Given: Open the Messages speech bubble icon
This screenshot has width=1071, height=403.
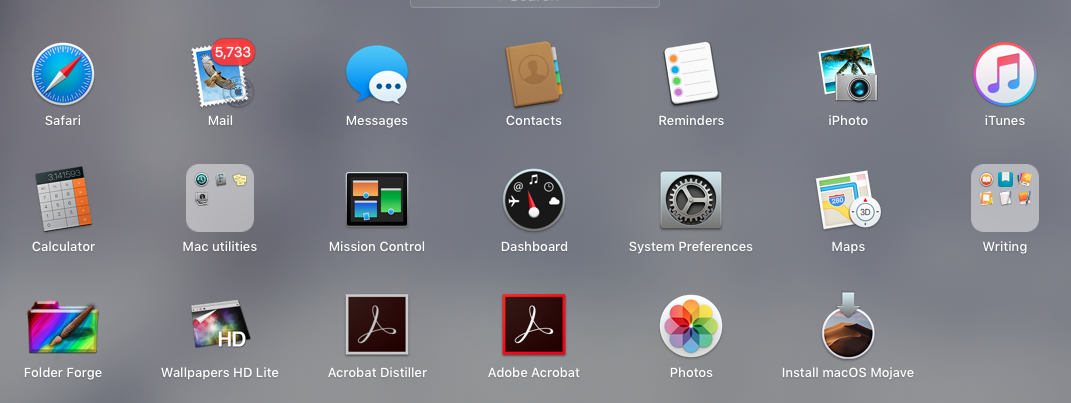Looking at the screenshot, I should pyautogui.click(x=377, y=74).
